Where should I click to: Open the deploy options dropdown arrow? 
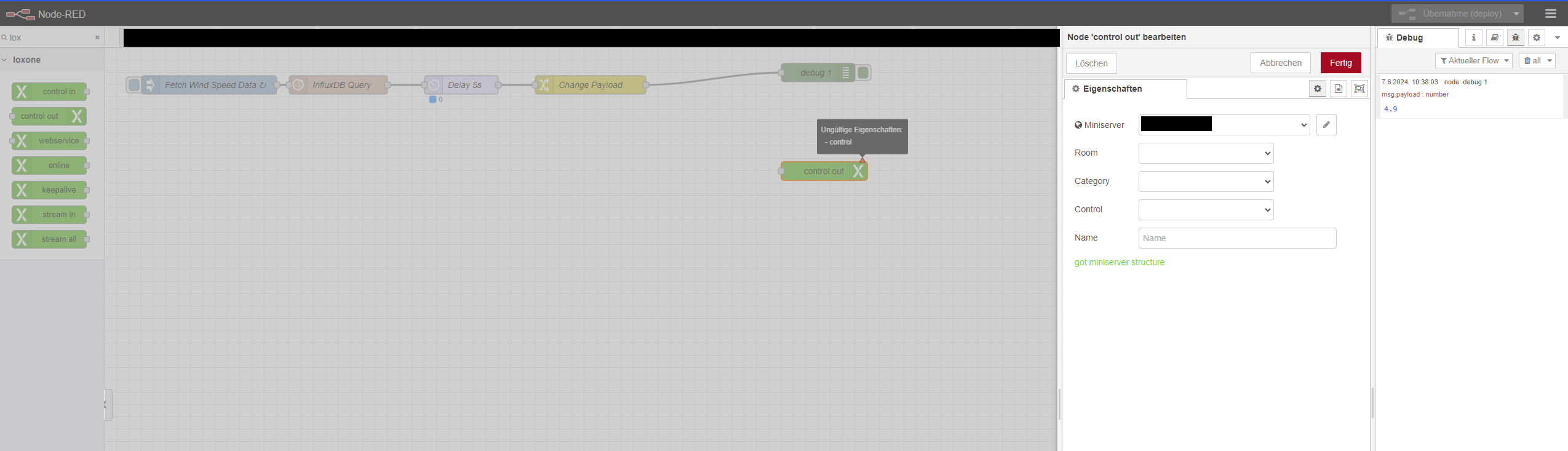[x=1516, y=14]
